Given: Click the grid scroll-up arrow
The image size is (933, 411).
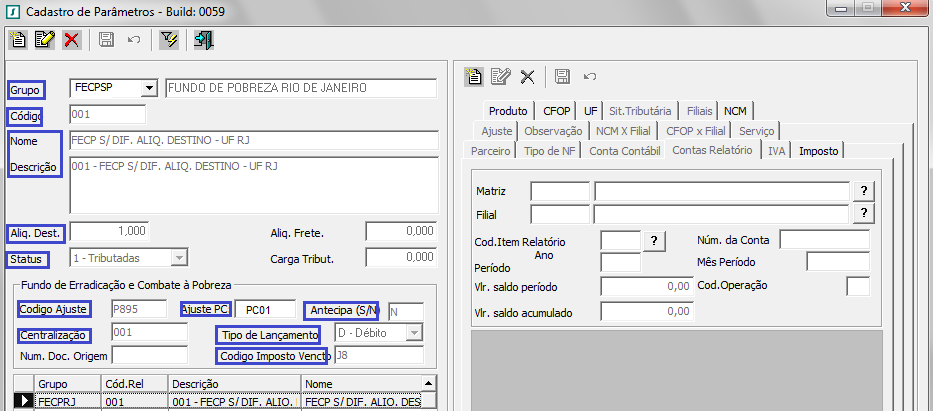Looking at the screenshot, I should click(428, 383).
